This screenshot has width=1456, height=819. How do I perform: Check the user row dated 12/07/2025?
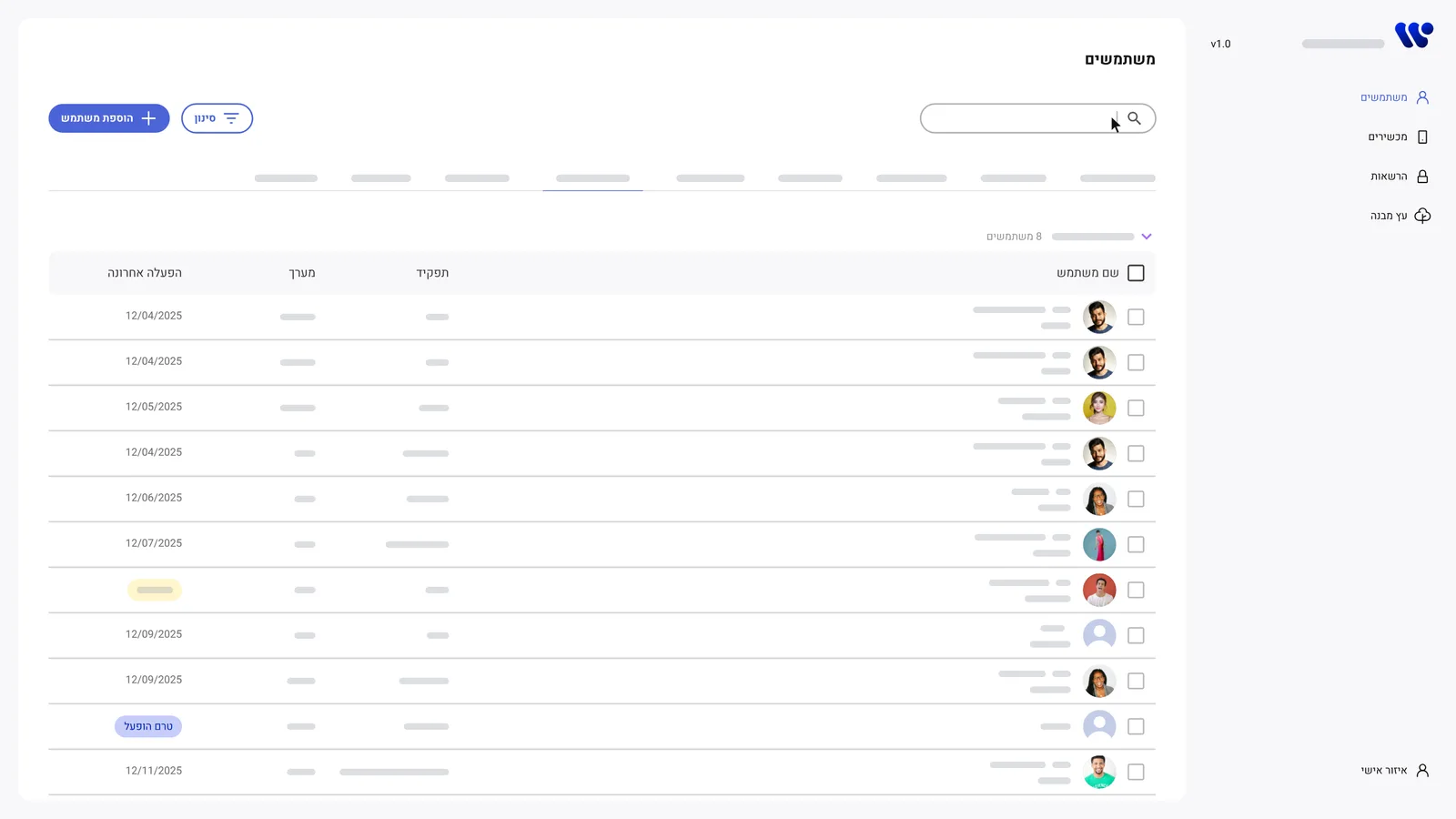[1136, 544]
